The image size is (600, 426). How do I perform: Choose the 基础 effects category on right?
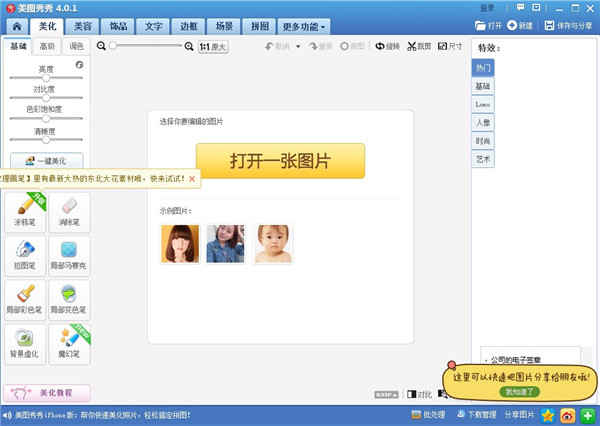coord(483,86)
